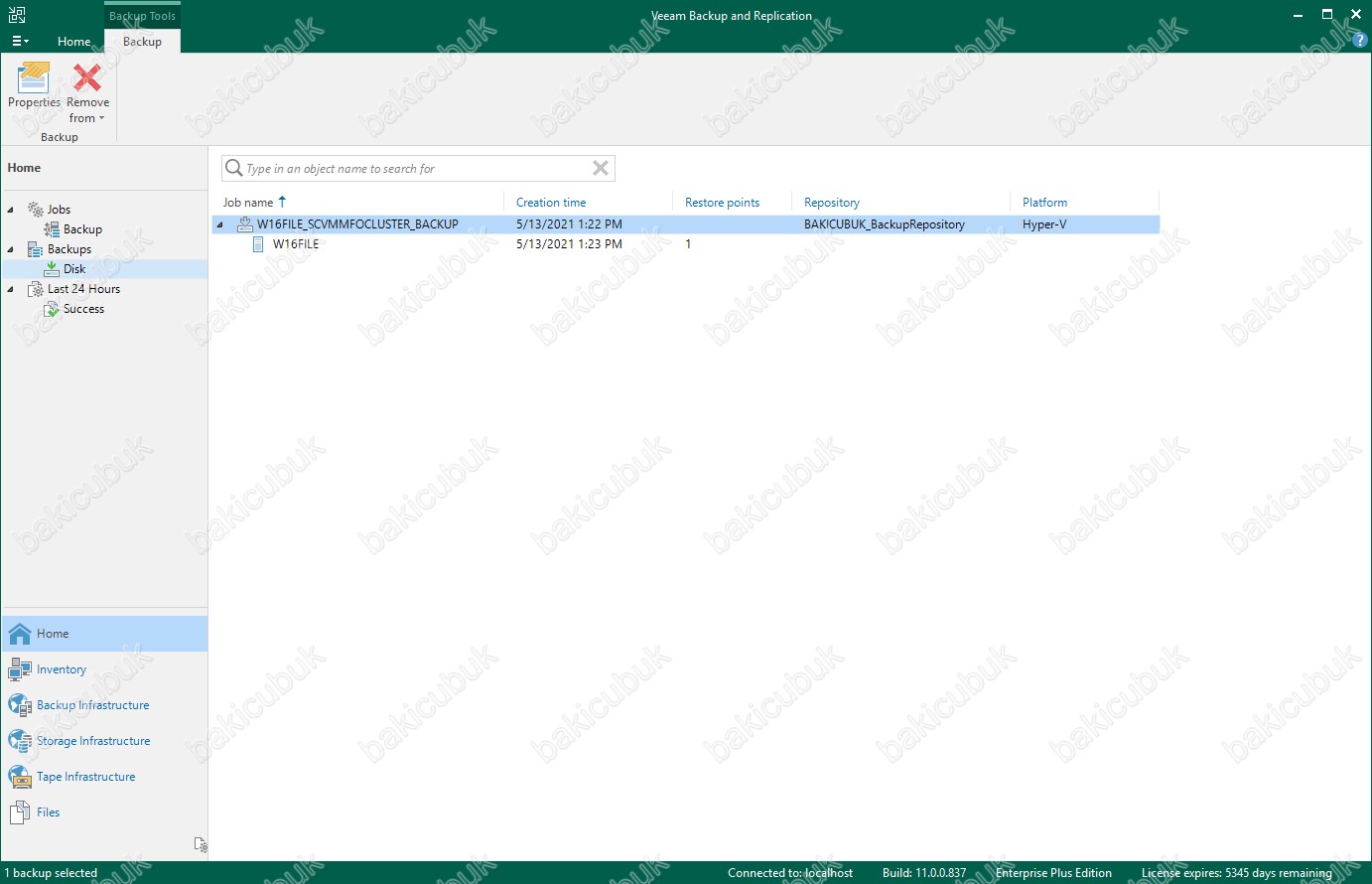Click the W16FILE_SCVMMFOCLUSTER_BACKUP job icon
Image resolution: width=1372 pixels, height=884 pixels.
244,224
